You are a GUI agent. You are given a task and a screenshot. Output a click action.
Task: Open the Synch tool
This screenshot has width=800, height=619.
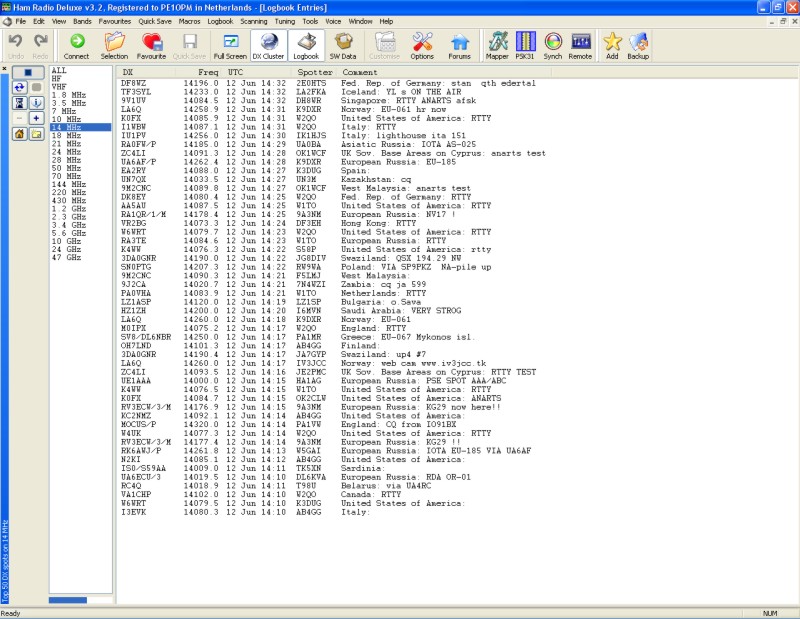[x=553, y=46]
